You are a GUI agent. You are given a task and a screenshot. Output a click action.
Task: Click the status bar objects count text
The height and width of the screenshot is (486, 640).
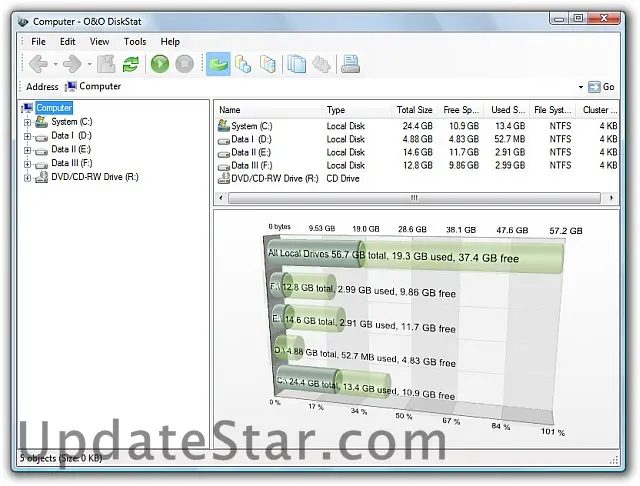[61, 458]
